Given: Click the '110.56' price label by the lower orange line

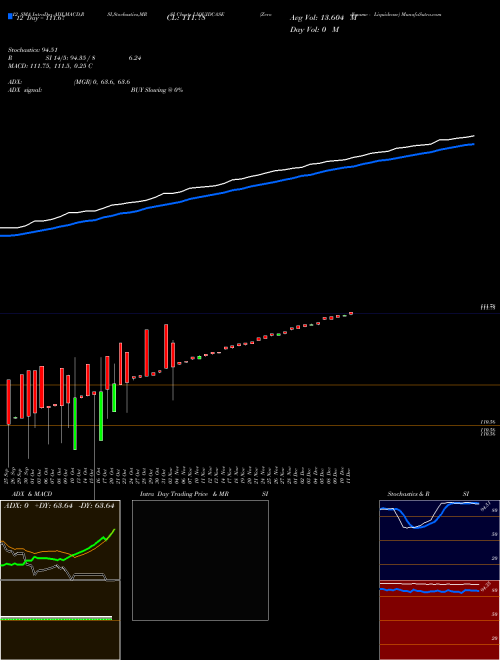Looking at the screenshot, I should [488, 422].
